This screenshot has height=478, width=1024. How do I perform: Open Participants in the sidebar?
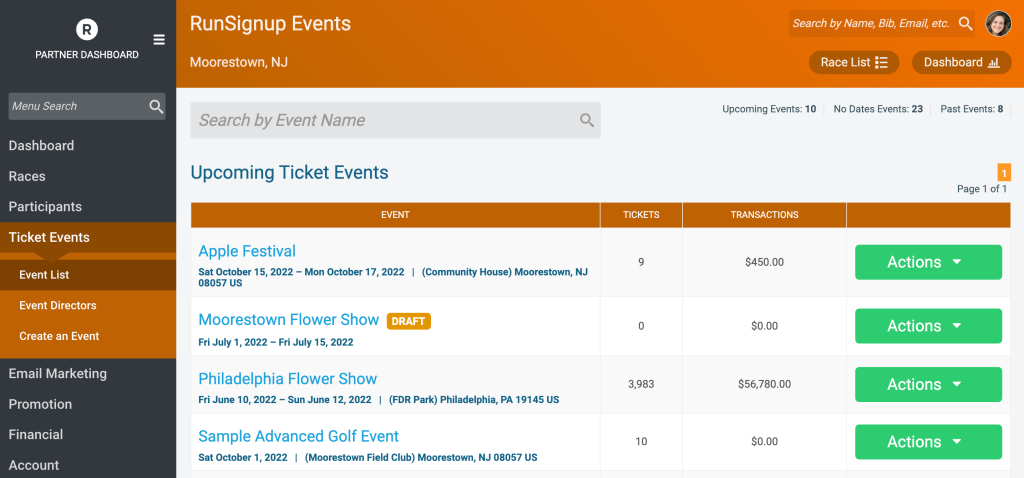click(45, 207)
